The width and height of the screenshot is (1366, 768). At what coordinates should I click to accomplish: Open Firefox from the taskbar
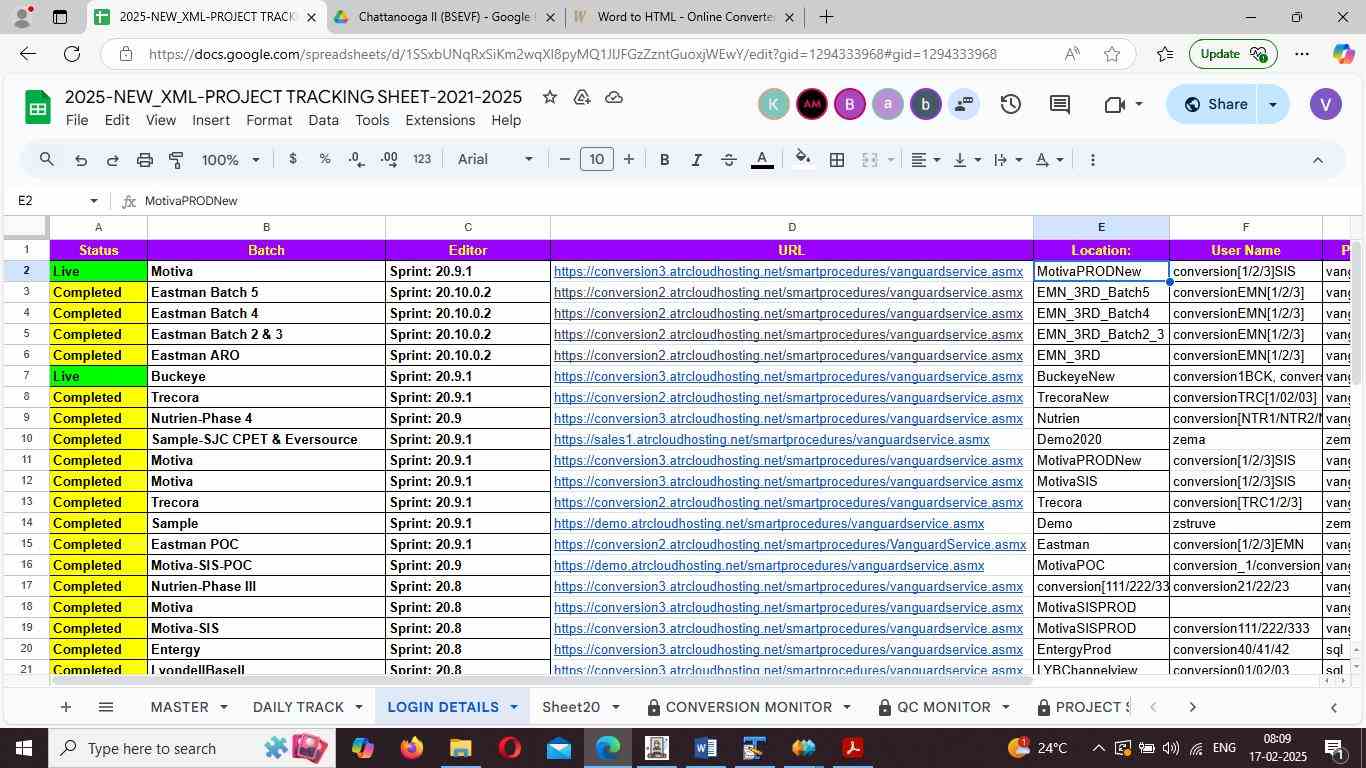[x=411, y=748]
